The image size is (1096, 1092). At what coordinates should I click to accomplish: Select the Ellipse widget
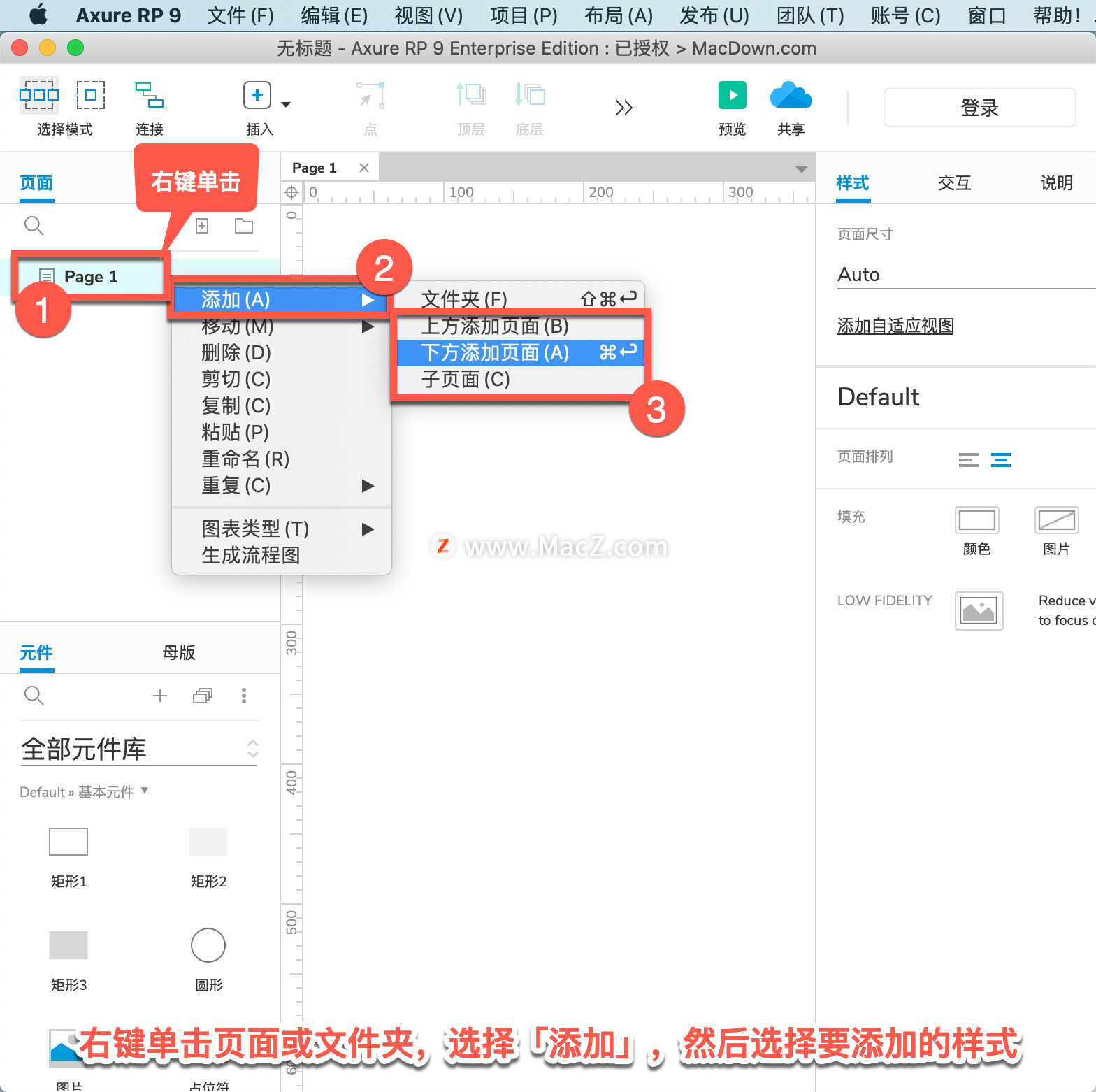point(208,945)
